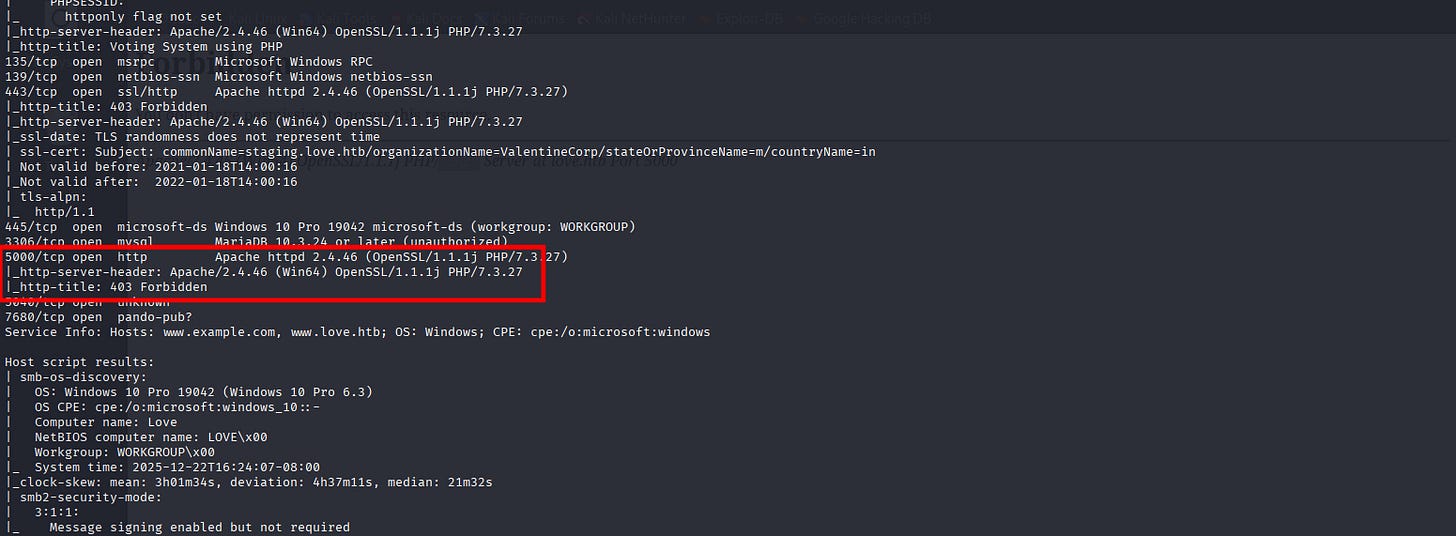Screen dimensions: 1456x536
Task: Click 'Message signing enabled but not required'
Action: pyautogui.click(x=199, y=527)
